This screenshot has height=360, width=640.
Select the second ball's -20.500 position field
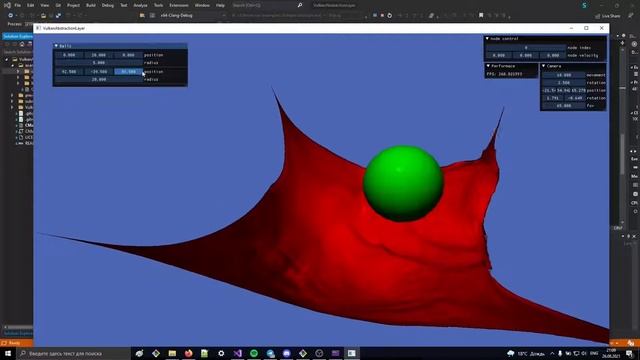pyautogui.click(x=98, y=71)
